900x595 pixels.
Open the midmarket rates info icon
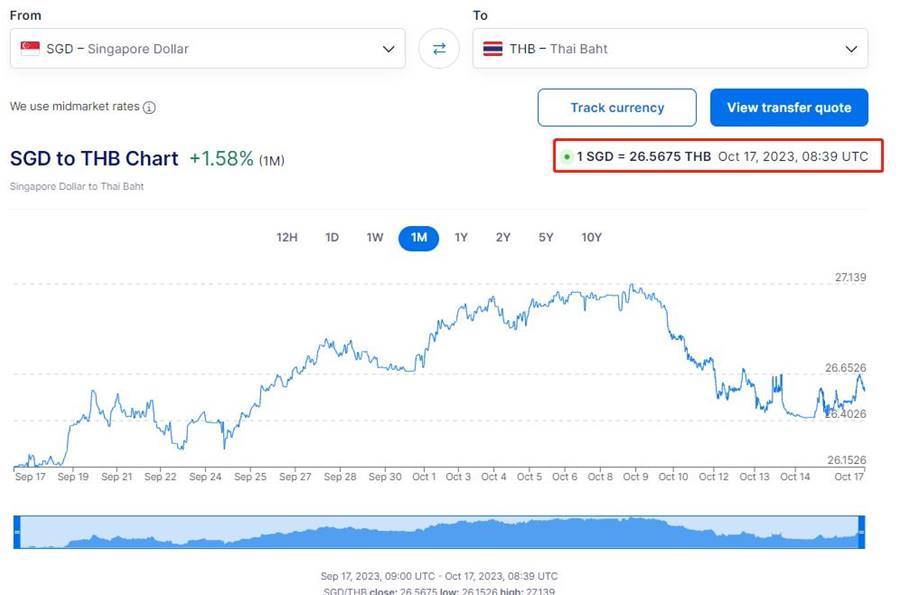(149, 107)
